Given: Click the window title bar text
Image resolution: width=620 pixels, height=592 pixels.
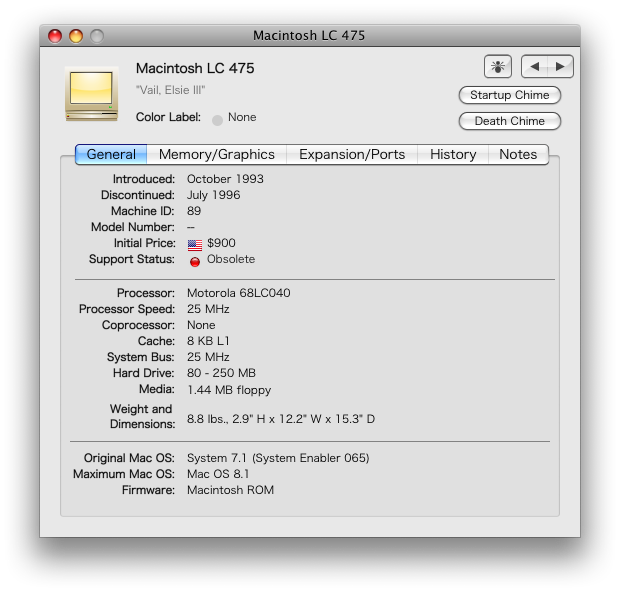Looking at the screenshot, I should [x=309, y=36].
